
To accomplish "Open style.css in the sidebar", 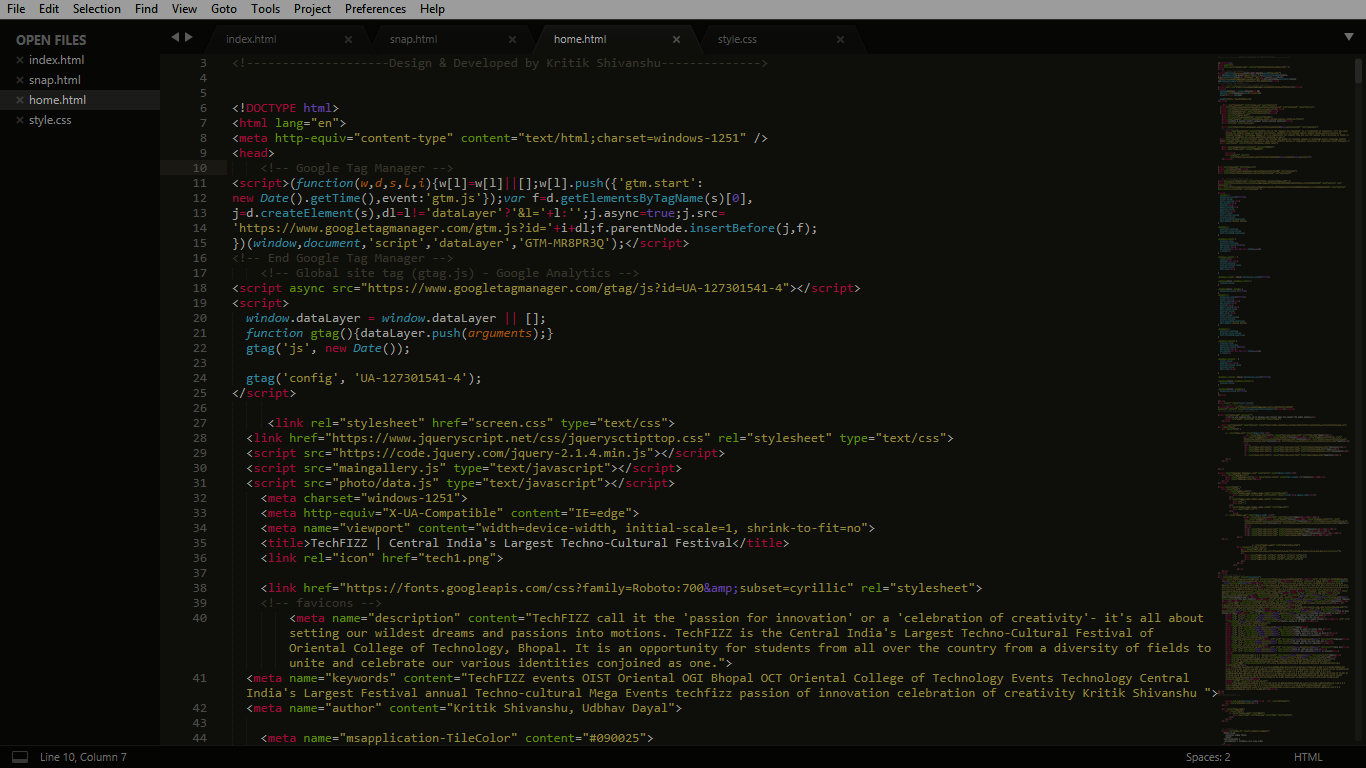I will click(50, 120).
